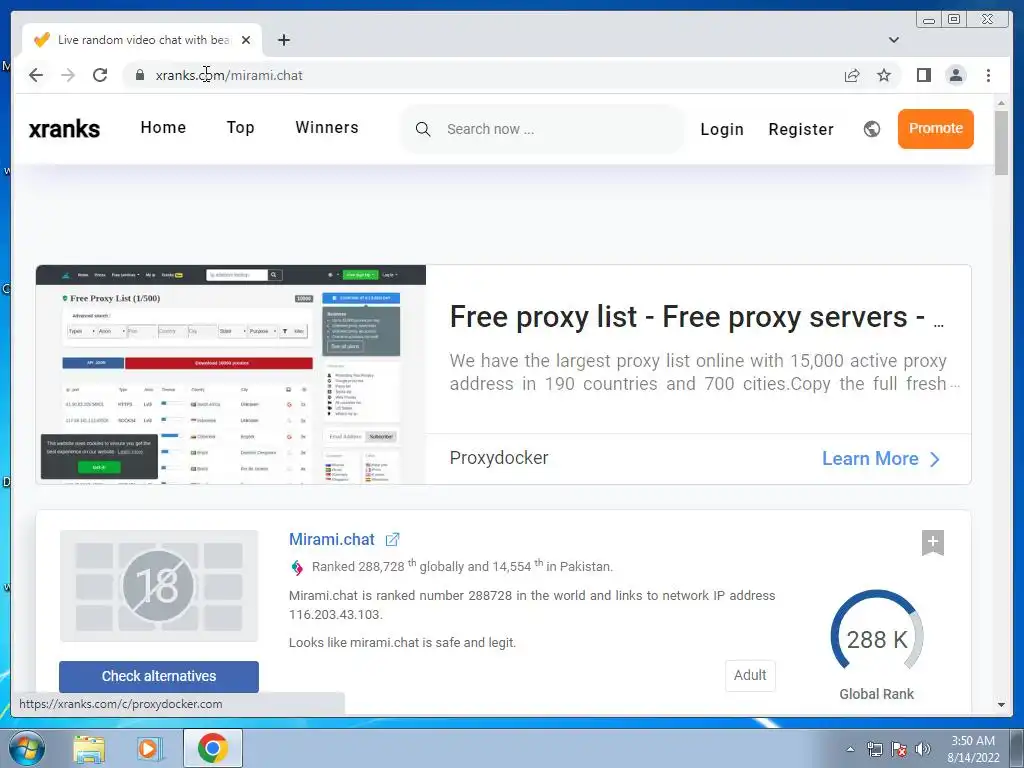This screenshot has width=1024, height=768.
Task: Open Windows Explorer from taskbar
Action: [x=89, y=748]
